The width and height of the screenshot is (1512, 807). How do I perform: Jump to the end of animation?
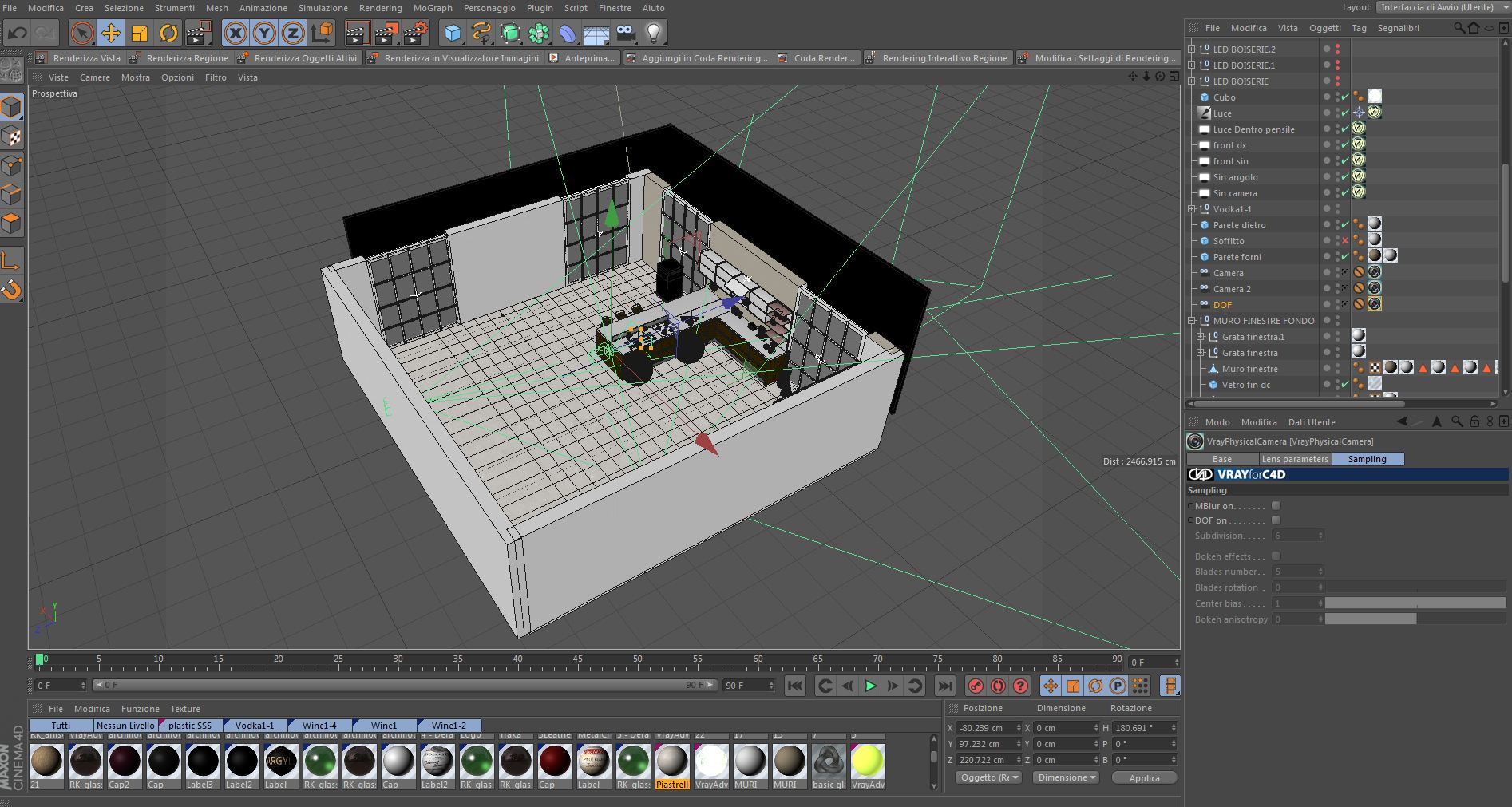(x=945, y=686)
